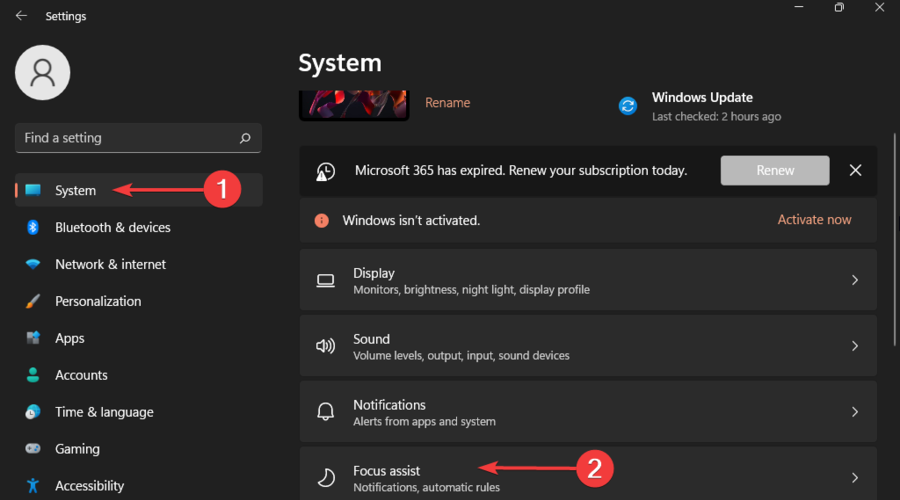Type in the Find a setting field
Viewport: 900px width, 500px height.
tap(125, 138)
